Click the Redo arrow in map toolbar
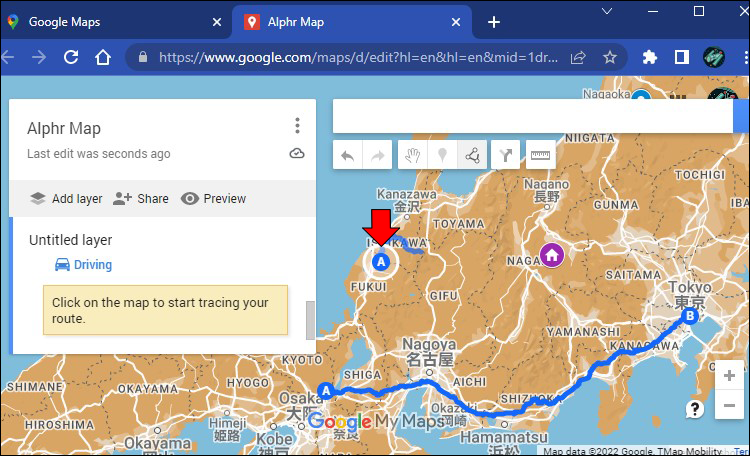The image size is (750, 456). 377,155
